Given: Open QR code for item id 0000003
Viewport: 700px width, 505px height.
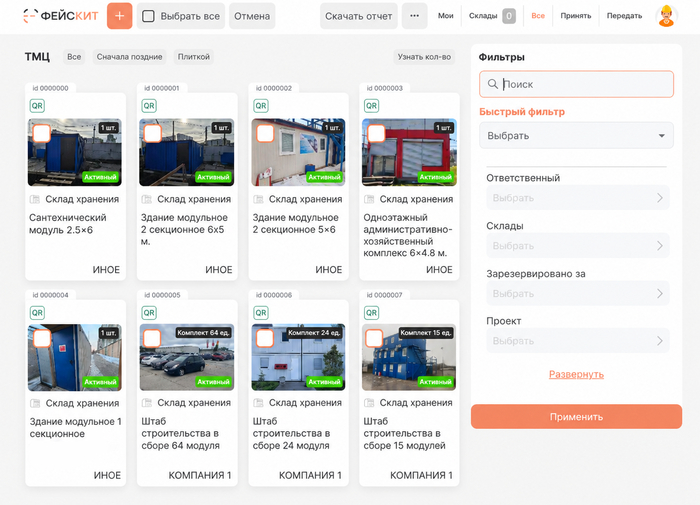Looking at the screenshot, I should (x=371, y=106).
